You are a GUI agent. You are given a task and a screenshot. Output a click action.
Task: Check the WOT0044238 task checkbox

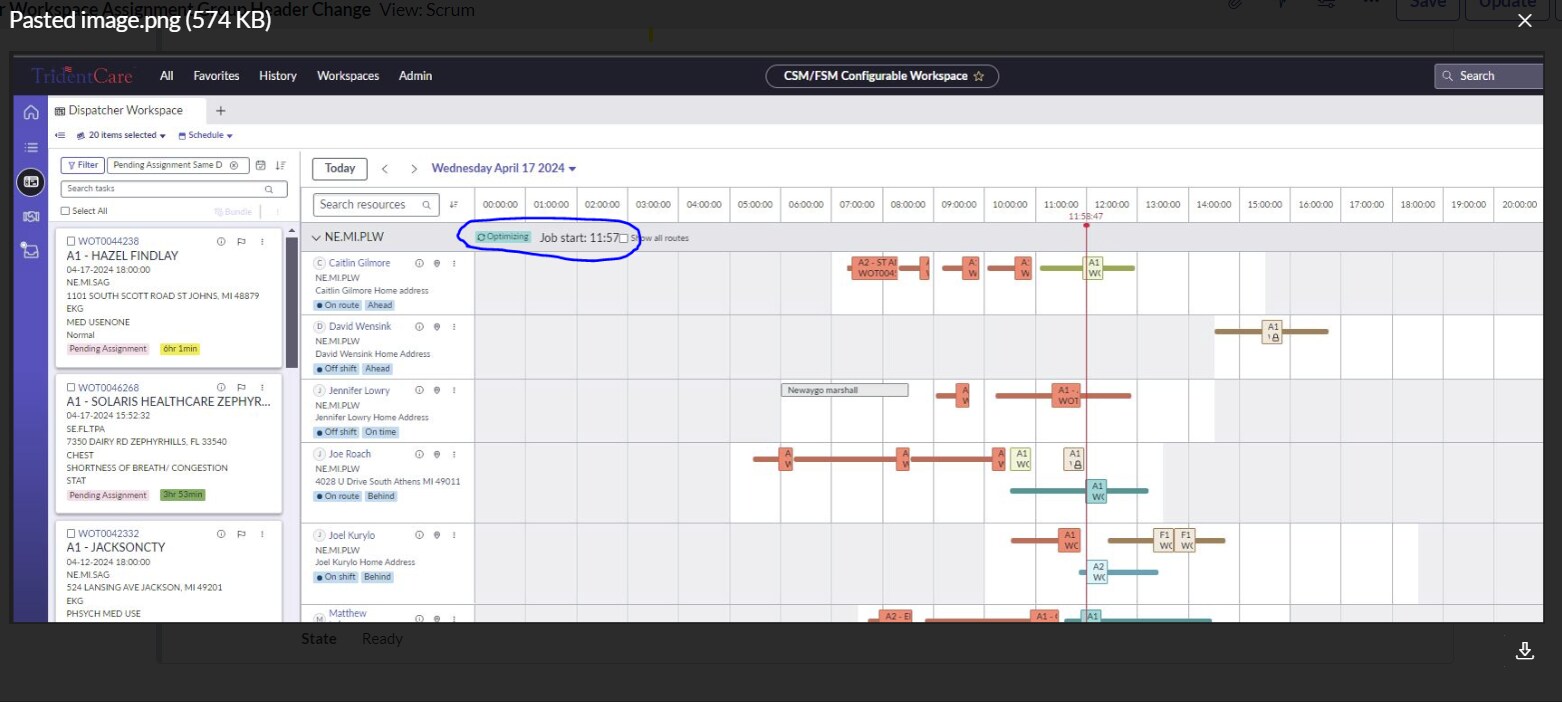pyautogui.click(x=71, y=241)
